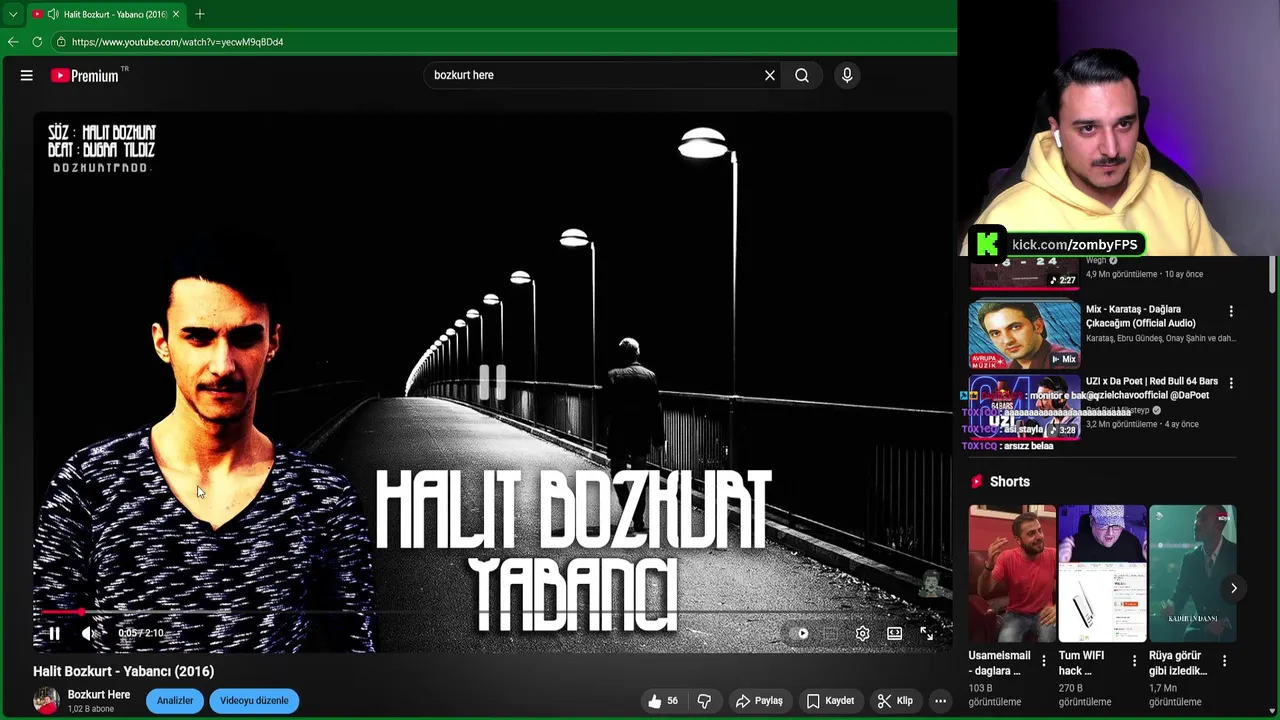Image resolution: width=1280 pixels, height=720 pixels.
Task: Open the UZI x Da Poet Red Bull thumbnail
Action: click(1024, 407)
